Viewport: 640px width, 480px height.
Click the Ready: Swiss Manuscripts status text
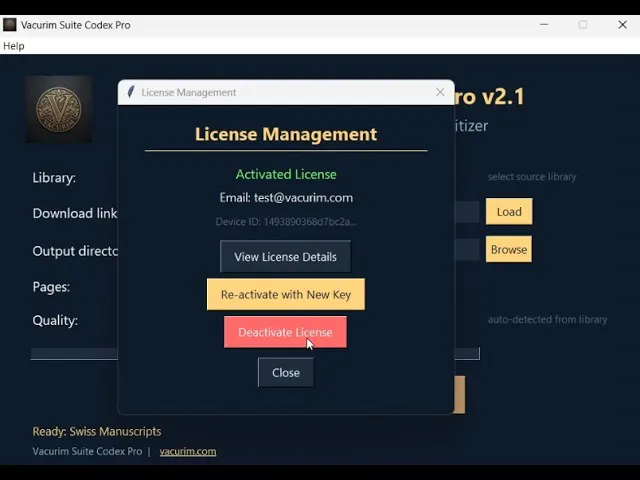pyautogui.click(x=97, y=431)
